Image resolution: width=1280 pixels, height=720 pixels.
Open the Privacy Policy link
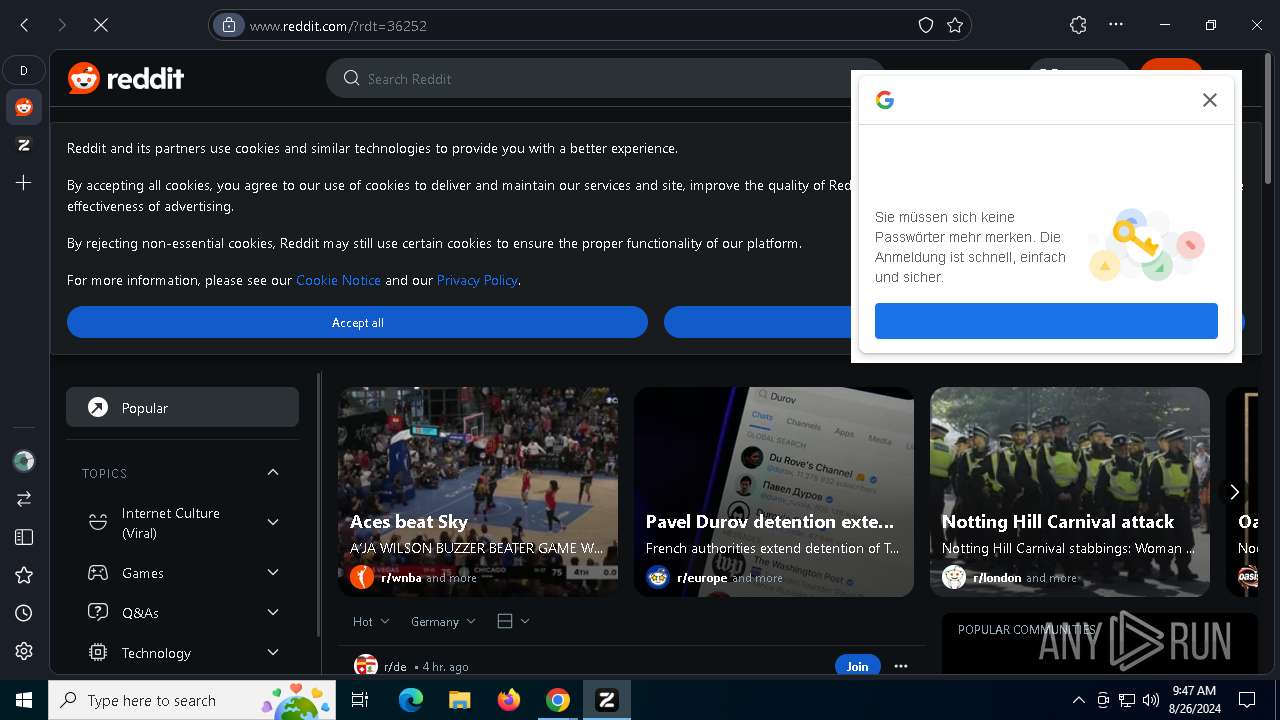pos(477,280)
